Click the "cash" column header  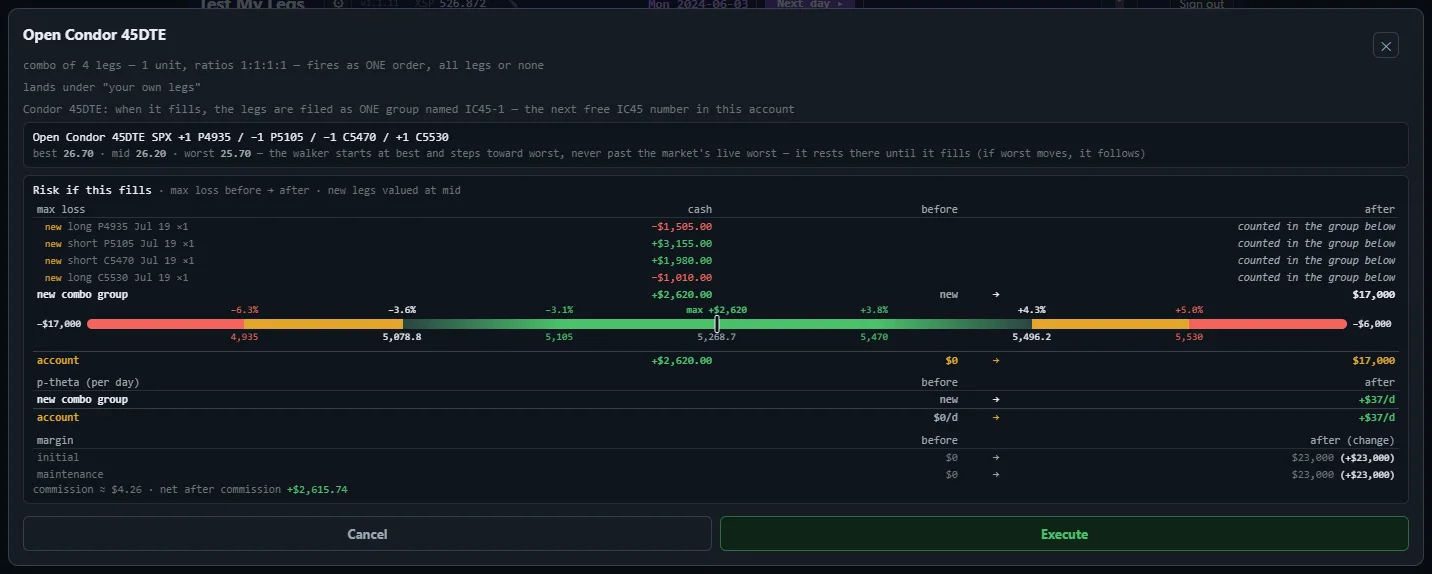tap(700, 209)
